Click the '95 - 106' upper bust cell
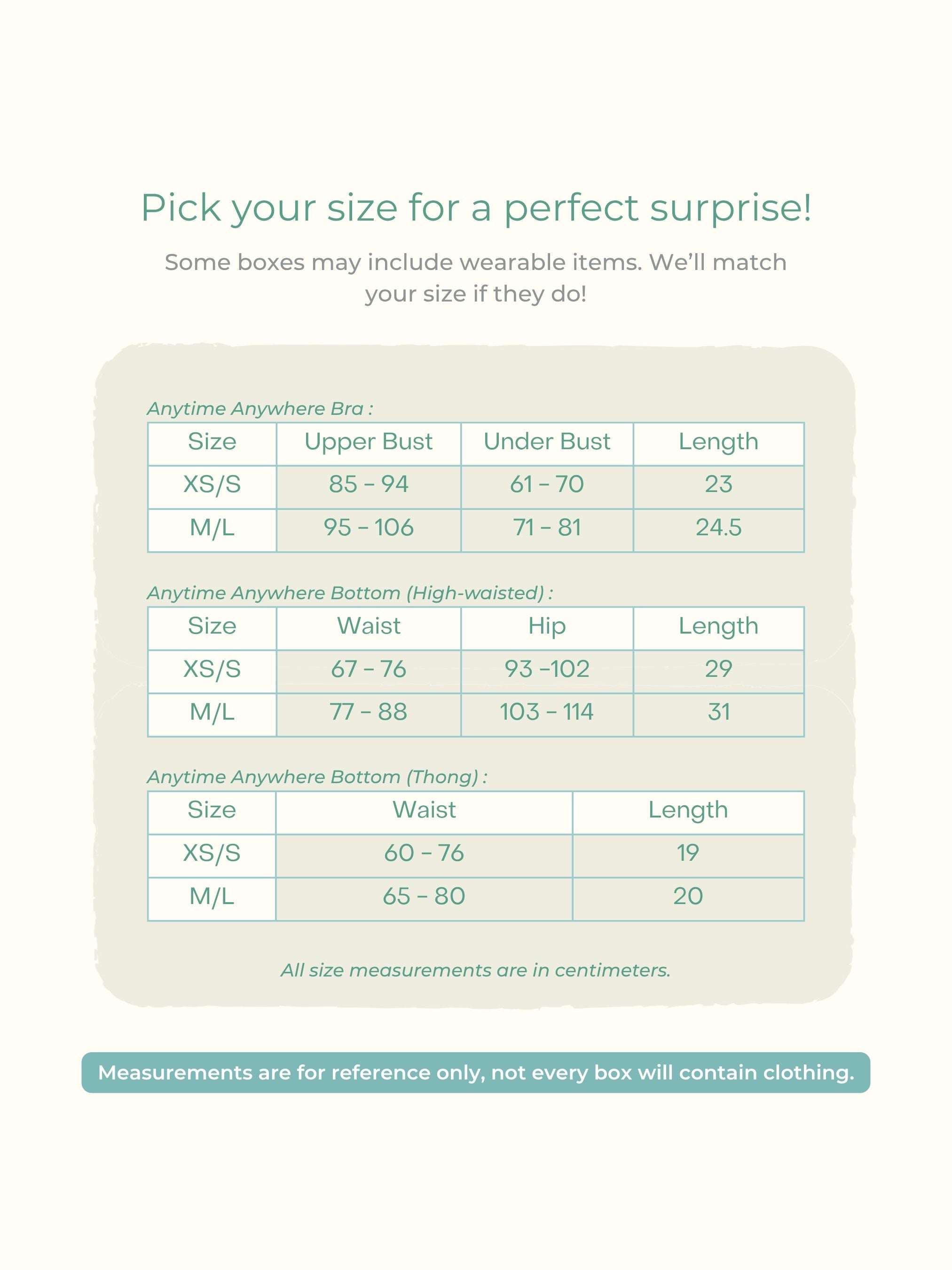The width and height of the screenshot is (952, 1270). [x=369, y=528]
